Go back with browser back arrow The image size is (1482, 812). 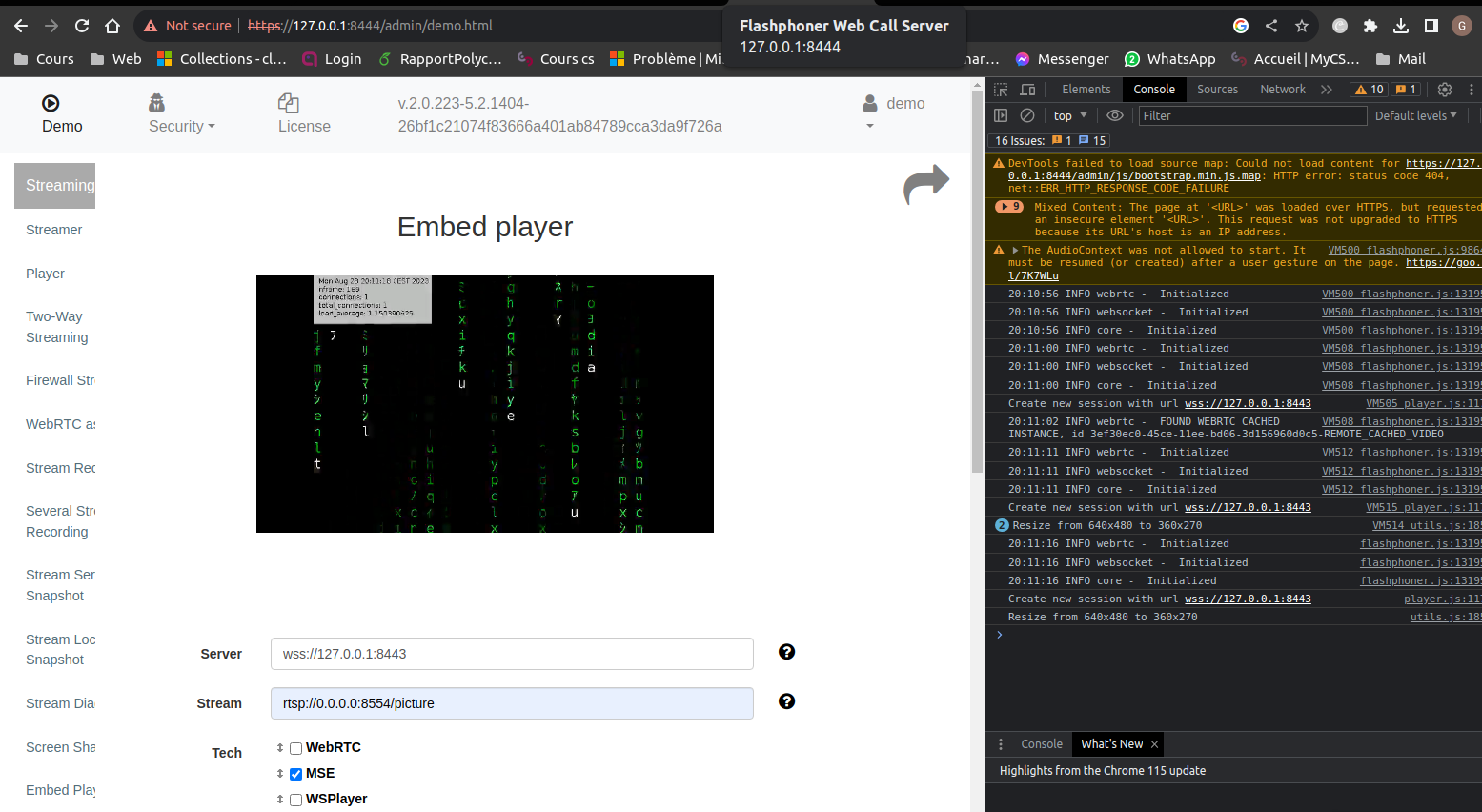point(21,26)
